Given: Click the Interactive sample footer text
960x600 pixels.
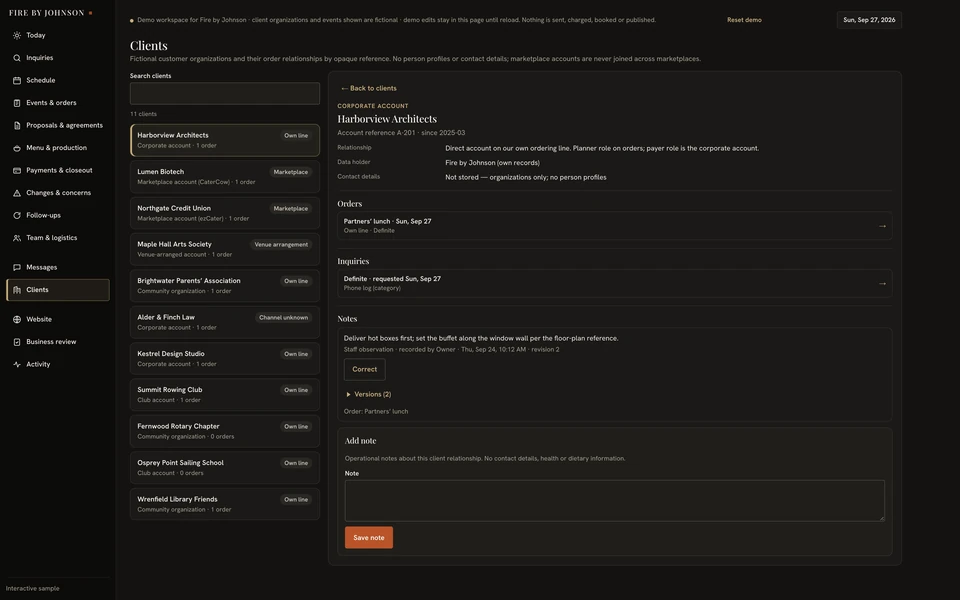Looking at the screenshot, I should 32,588.
